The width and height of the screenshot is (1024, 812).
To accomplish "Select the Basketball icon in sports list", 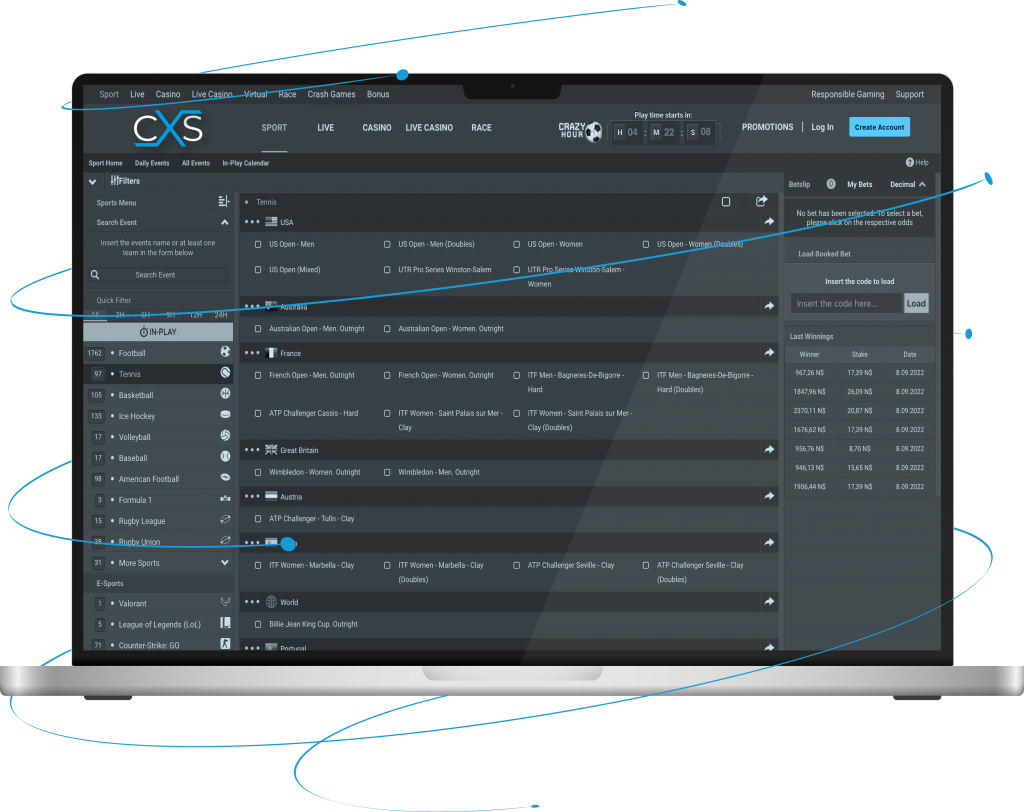I will point(225,395).
